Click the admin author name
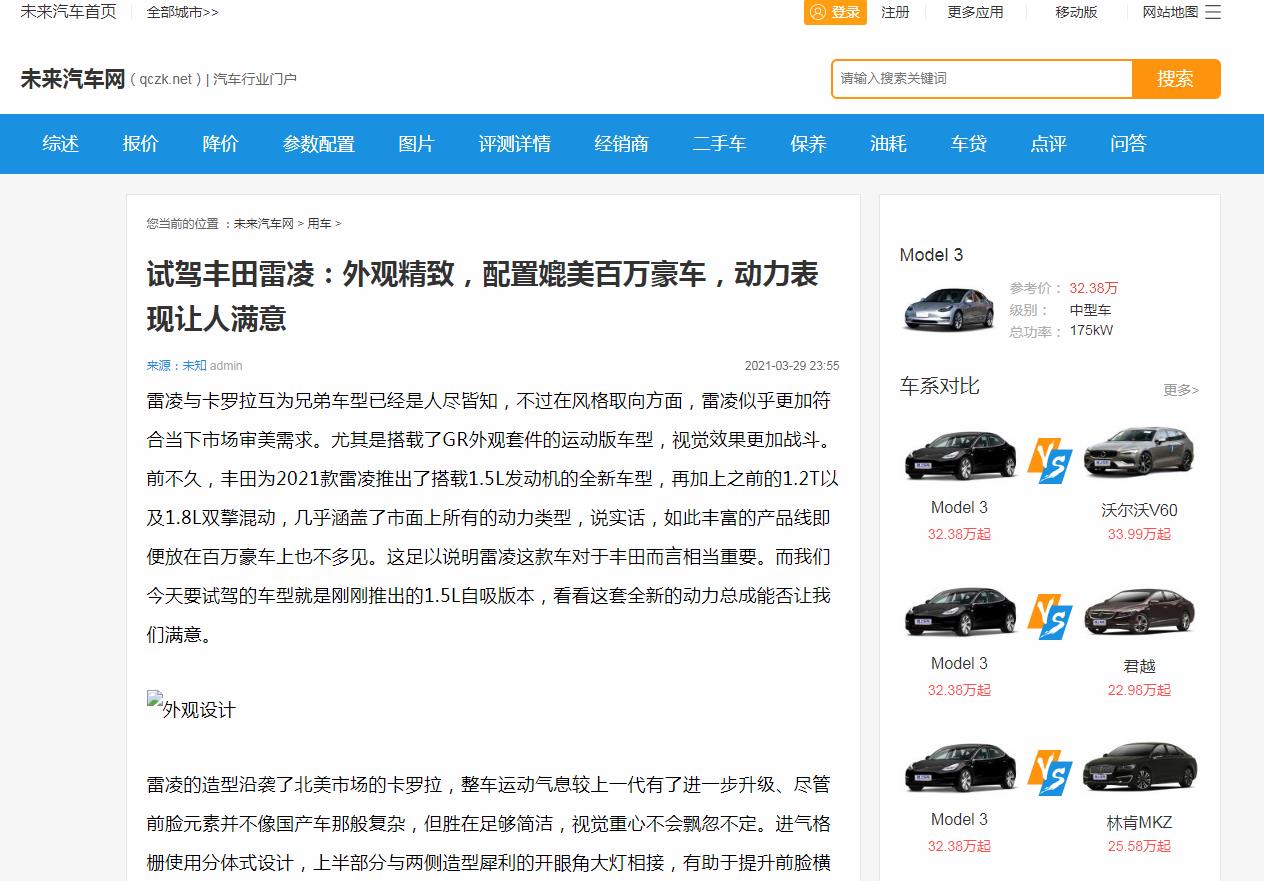Viewport: 1264px width, 881px height. (226, 366)
